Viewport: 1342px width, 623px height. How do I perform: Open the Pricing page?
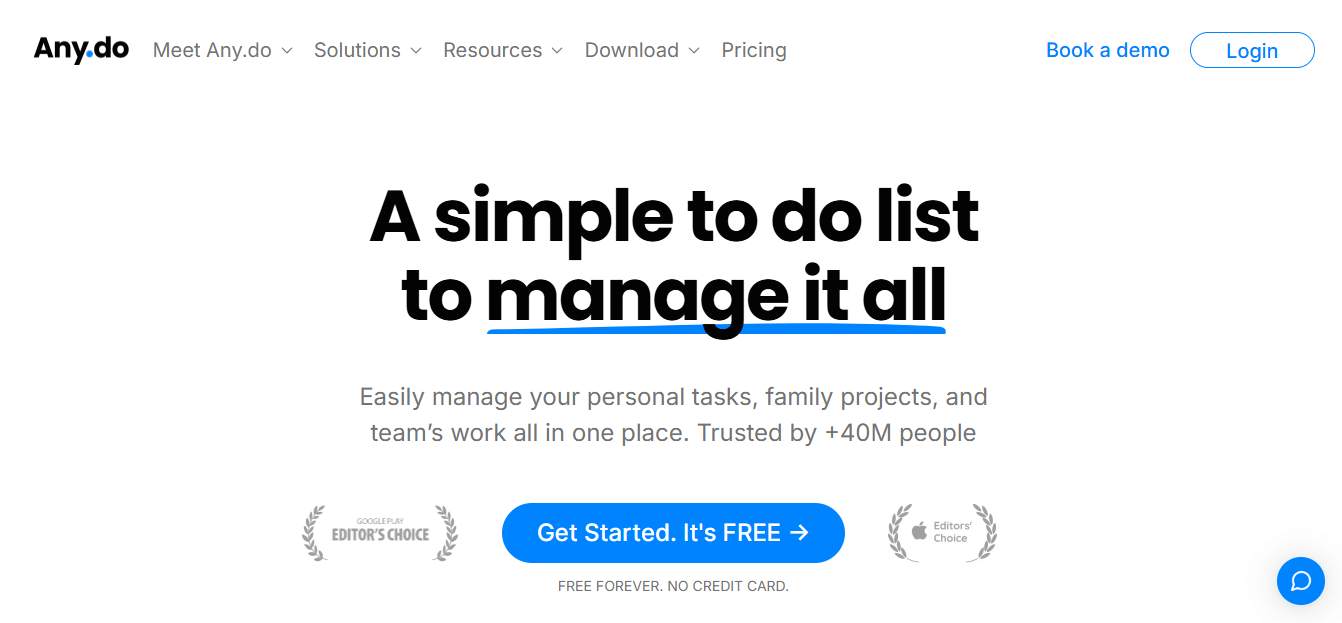pyautogui.click(x=754, y=50)
